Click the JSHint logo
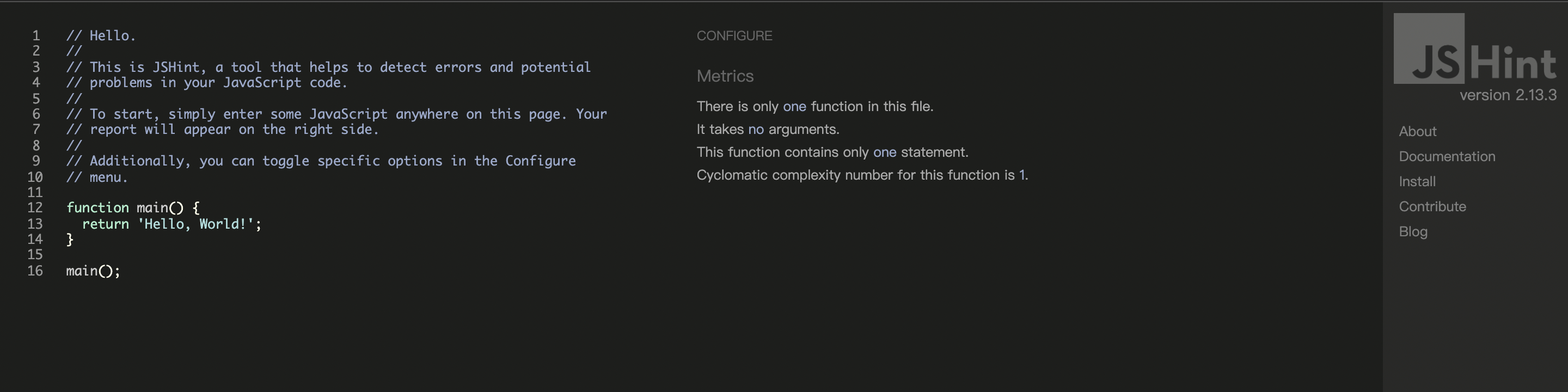This screenshot has height=392, width=1568. point(1474,50)
